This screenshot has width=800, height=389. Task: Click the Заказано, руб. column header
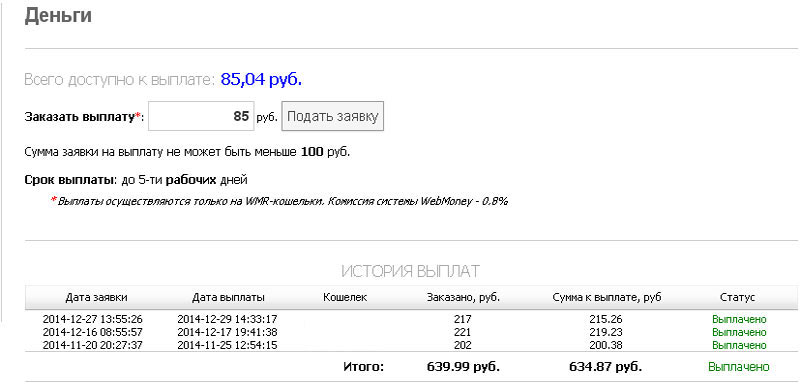(463, 297)
